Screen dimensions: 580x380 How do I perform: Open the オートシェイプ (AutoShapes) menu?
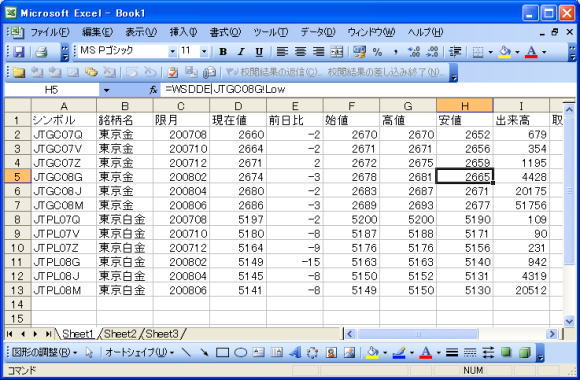[x=140, y=353]
